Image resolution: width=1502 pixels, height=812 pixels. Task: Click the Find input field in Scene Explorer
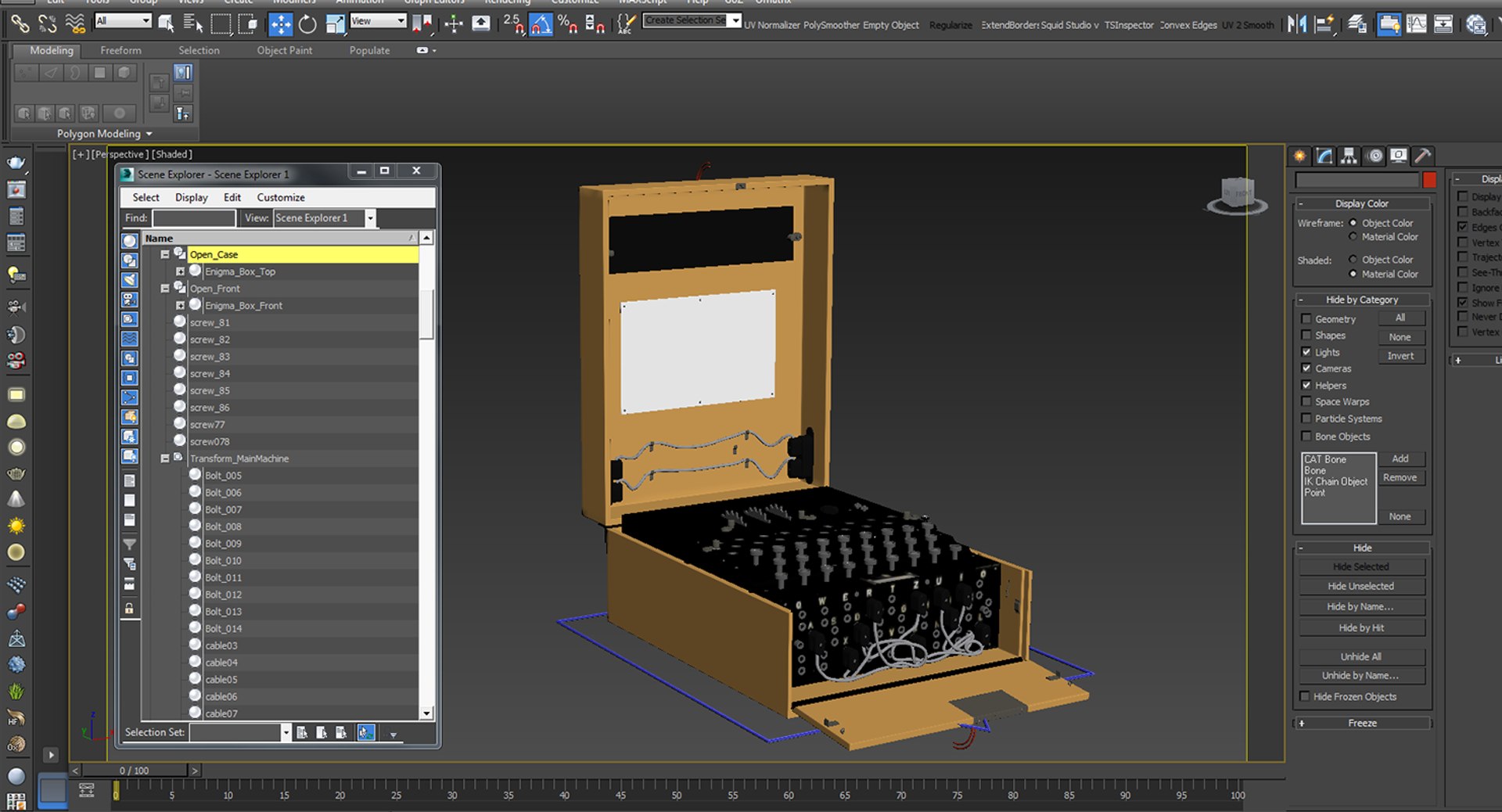(x=193, y=218)
